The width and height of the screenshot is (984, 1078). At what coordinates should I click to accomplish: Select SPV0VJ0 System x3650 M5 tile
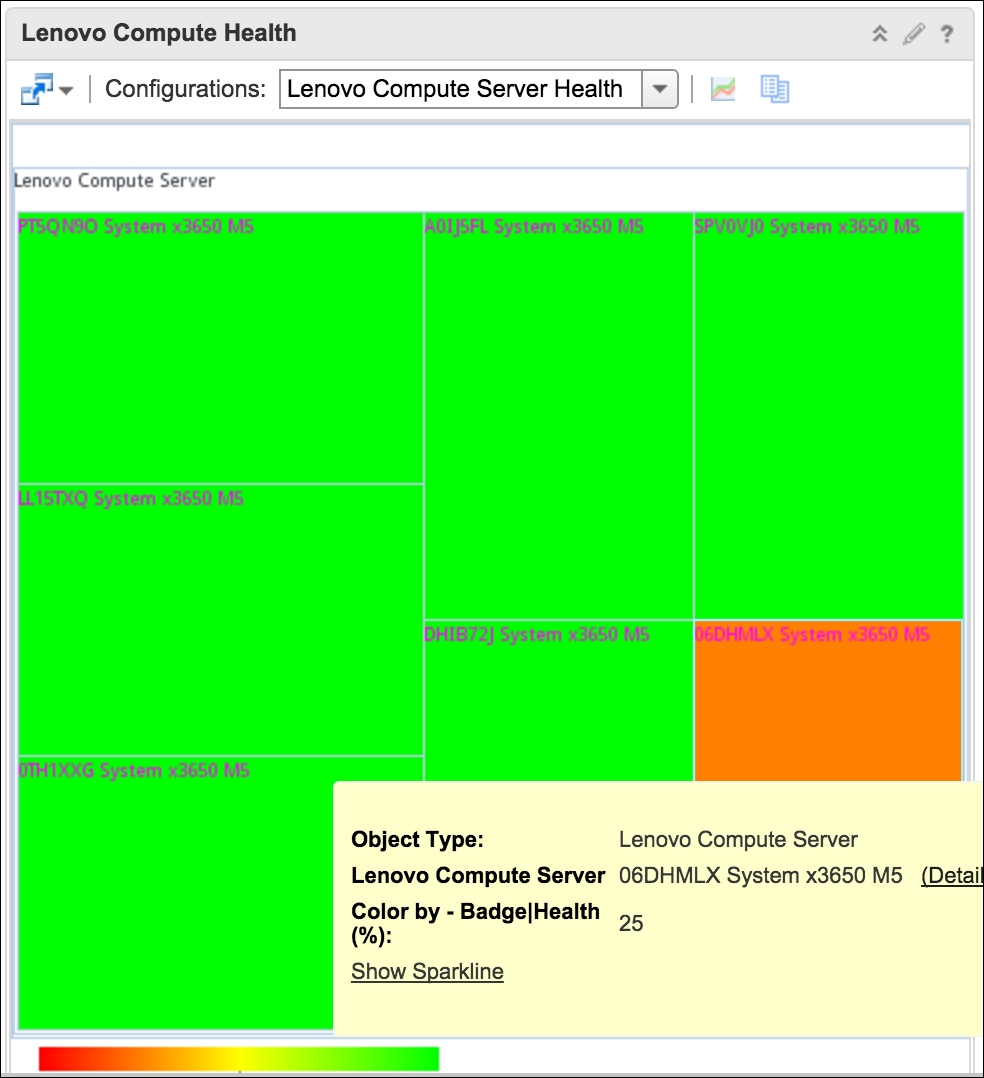[x=829, y=416]
